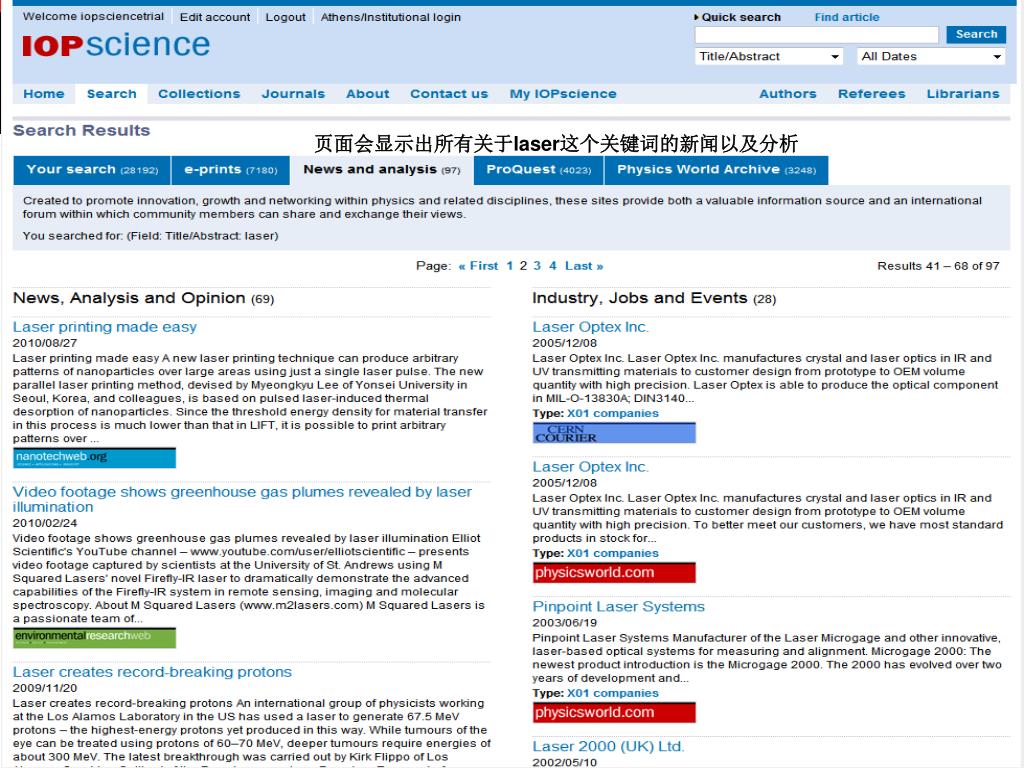The width and height of the screenshot is (1024, 768).
Task: Click the Industry, Jobs and Events heading
Action: click(654, 298)
